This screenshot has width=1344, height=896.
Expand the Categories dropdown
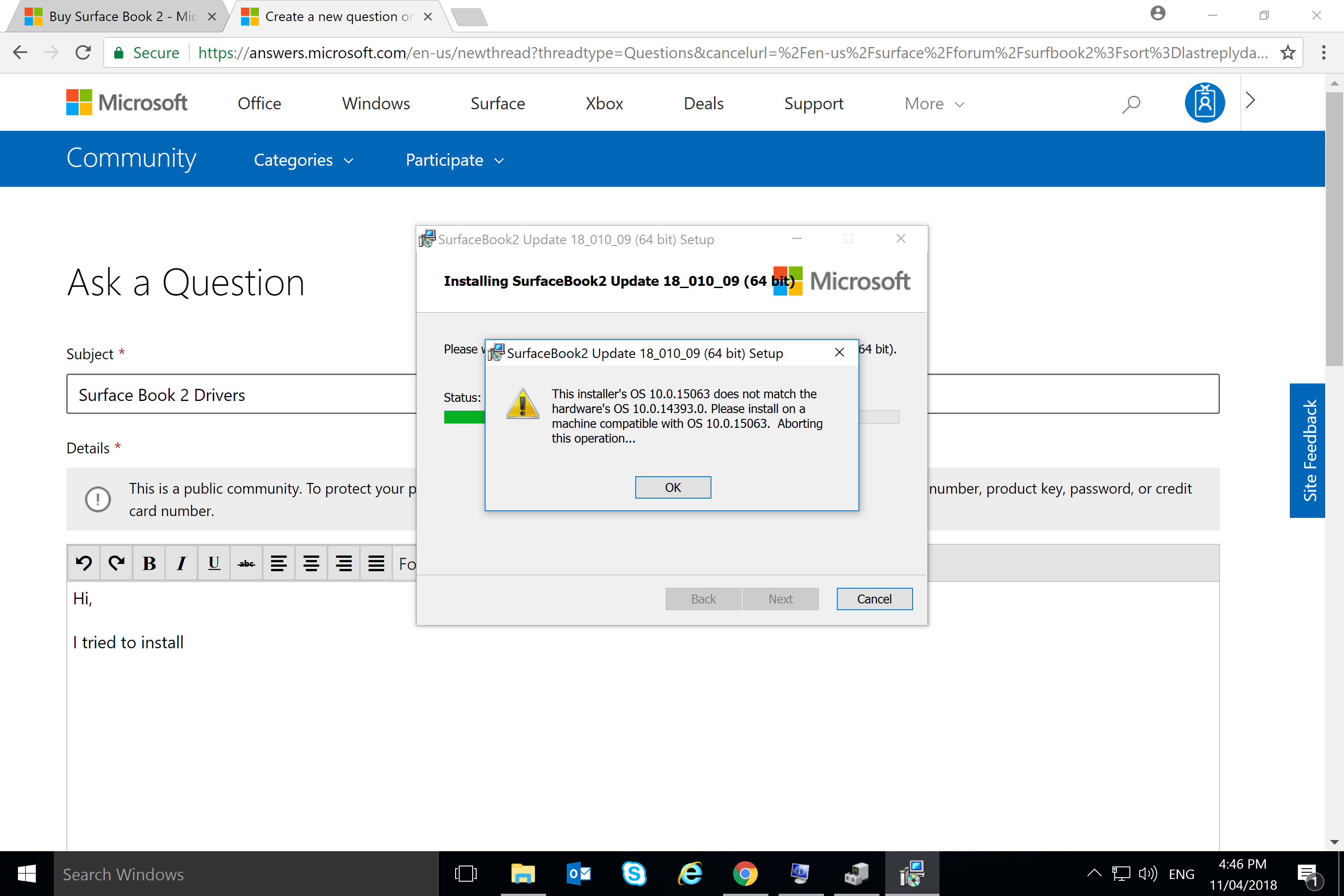pyautogui.click(x=303, y=160)
